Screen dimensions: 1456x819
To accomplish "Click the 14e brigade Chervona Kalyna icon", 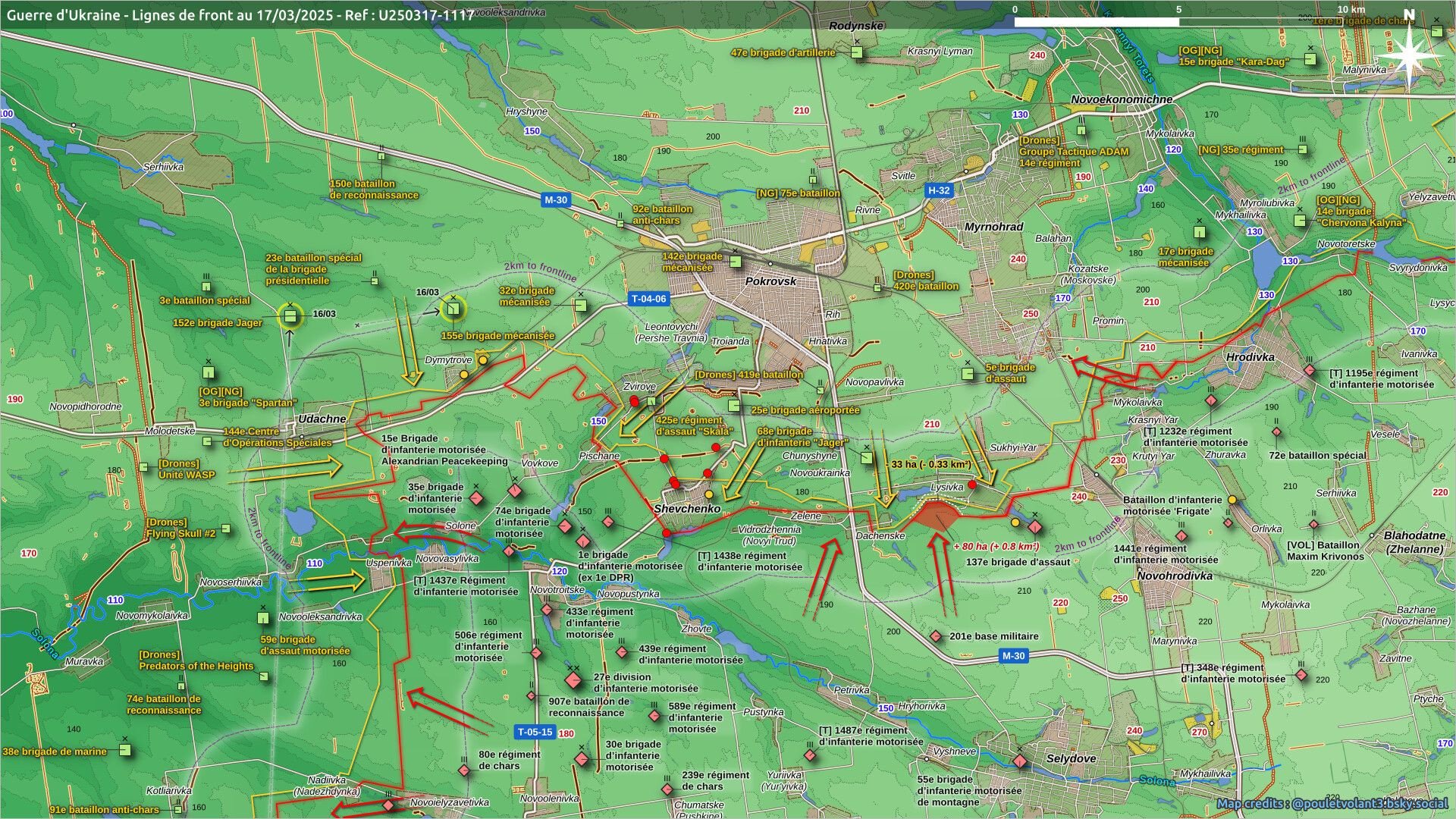I will click(x=1300, y=221).
